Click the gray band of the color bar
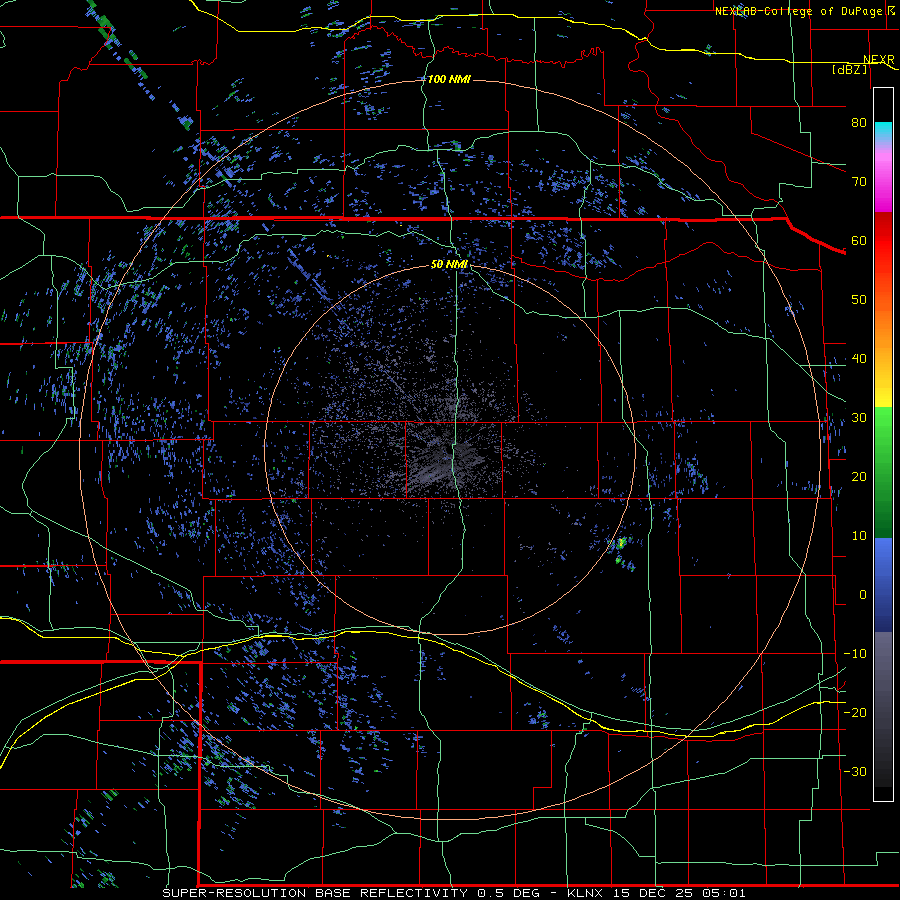Screen dimensions: 900x900 pos(883,709)
